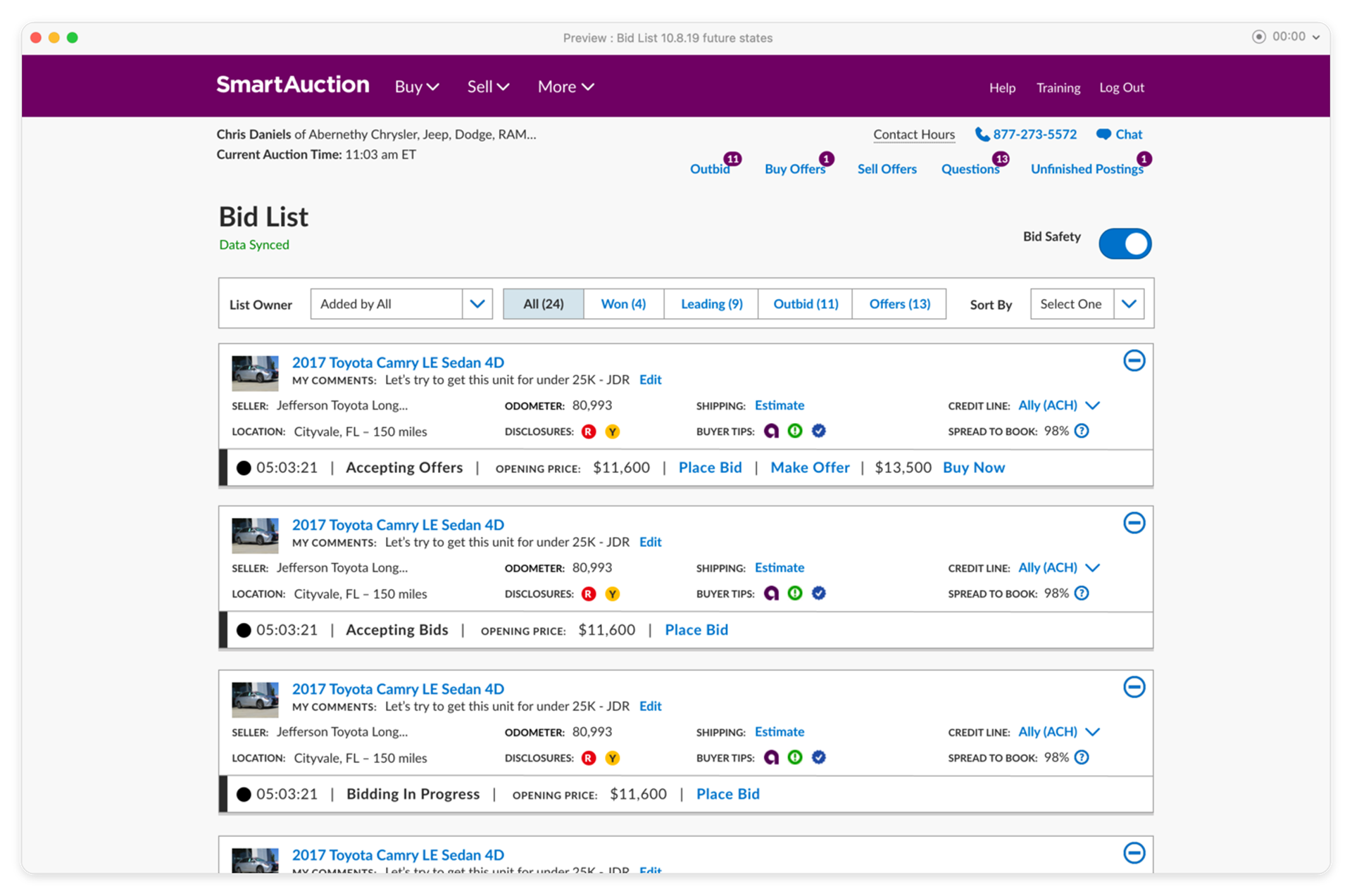1352x896 pixels.
Task: Click the phone icon next to 877-273-5572
Action: tap(982, 134)
